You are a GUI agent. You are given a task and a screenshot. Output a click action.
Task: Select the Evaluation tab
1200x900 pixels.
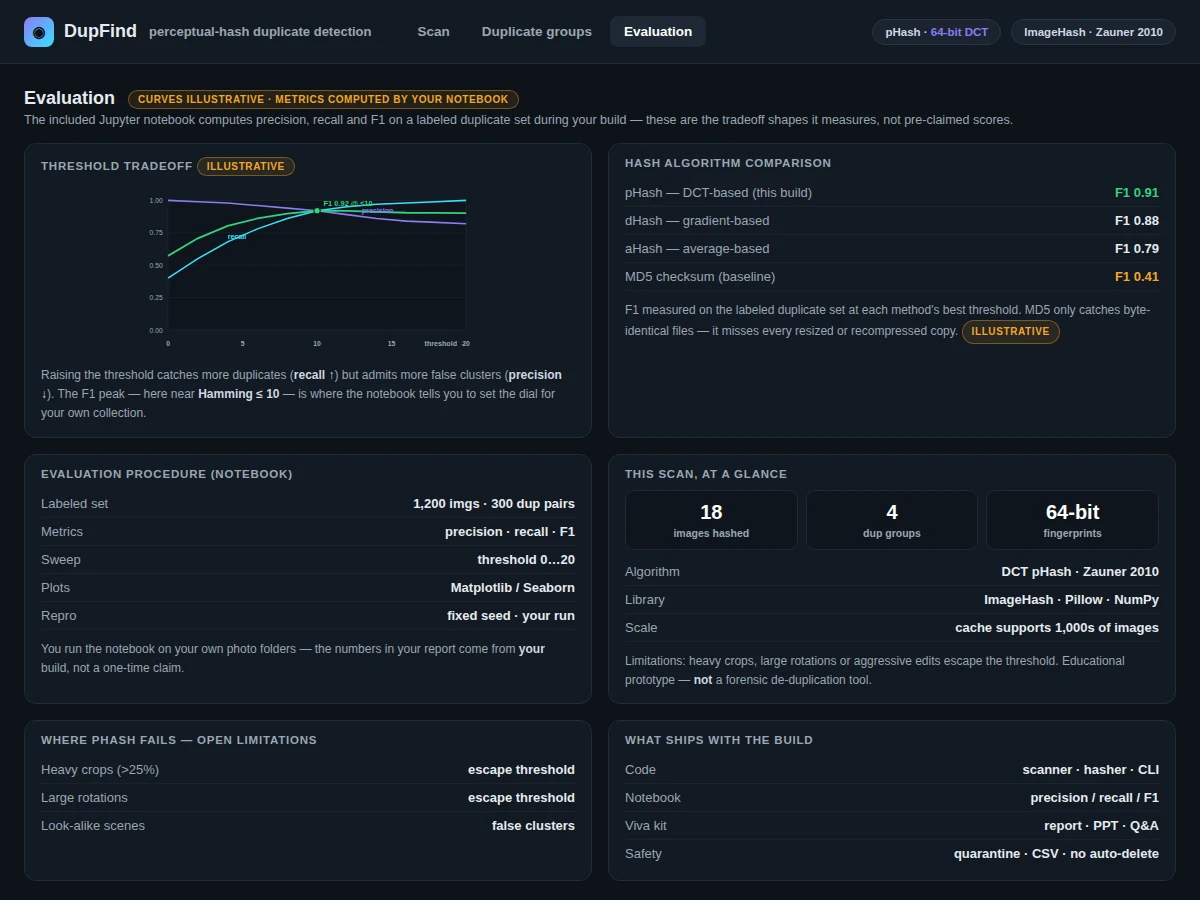tap(658, 32)
